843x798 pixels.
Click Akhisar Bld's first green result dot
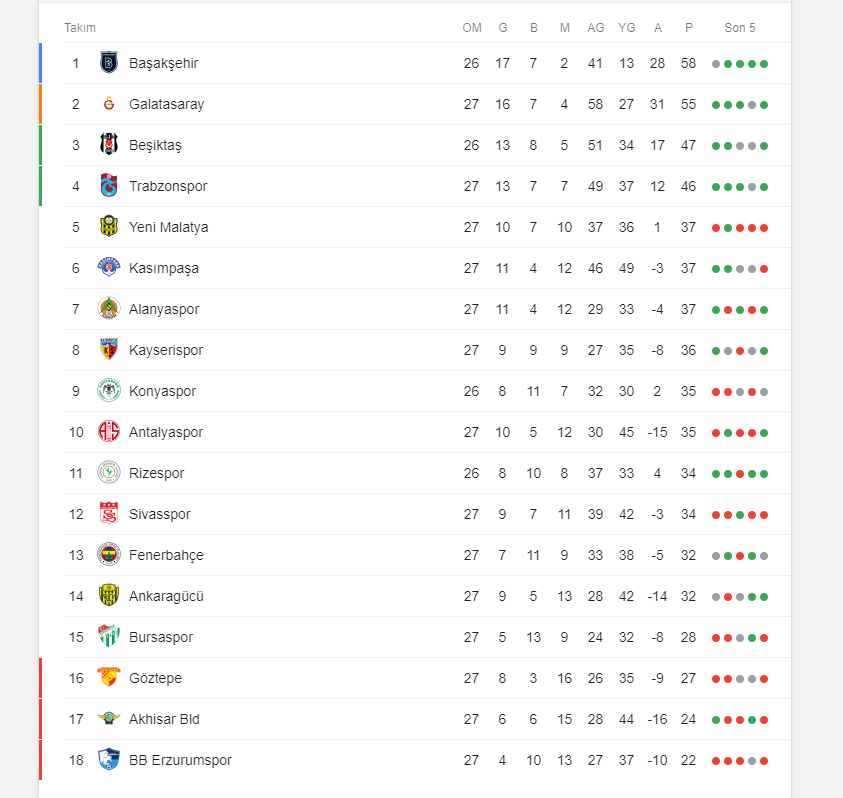coord(716,720)
